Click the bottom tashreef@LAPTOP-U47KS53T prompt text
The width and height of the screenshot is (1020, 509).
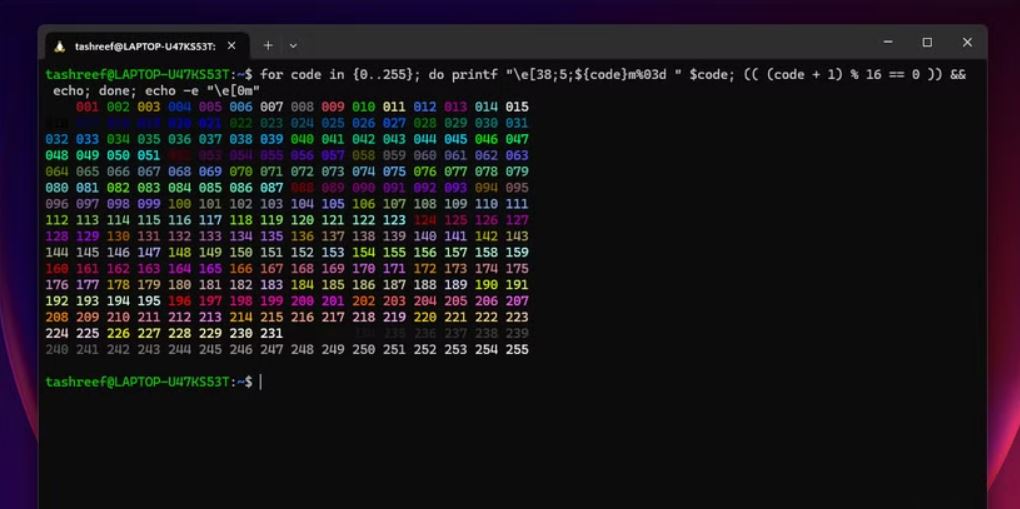click(x=137, y=382)
